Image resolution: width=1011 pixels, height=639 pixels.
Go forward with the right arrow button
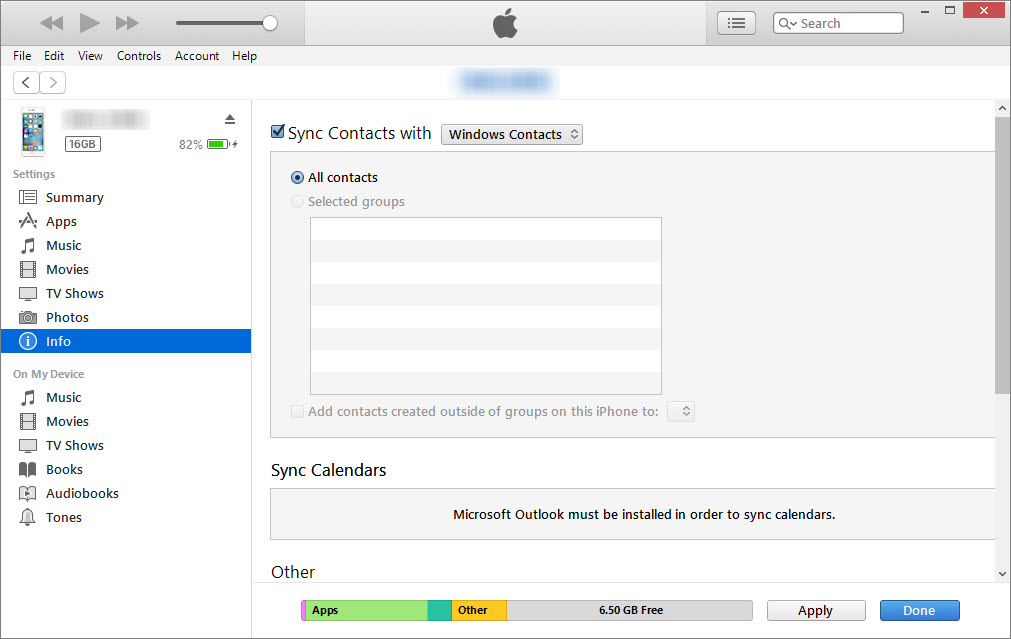pos(53,83)
